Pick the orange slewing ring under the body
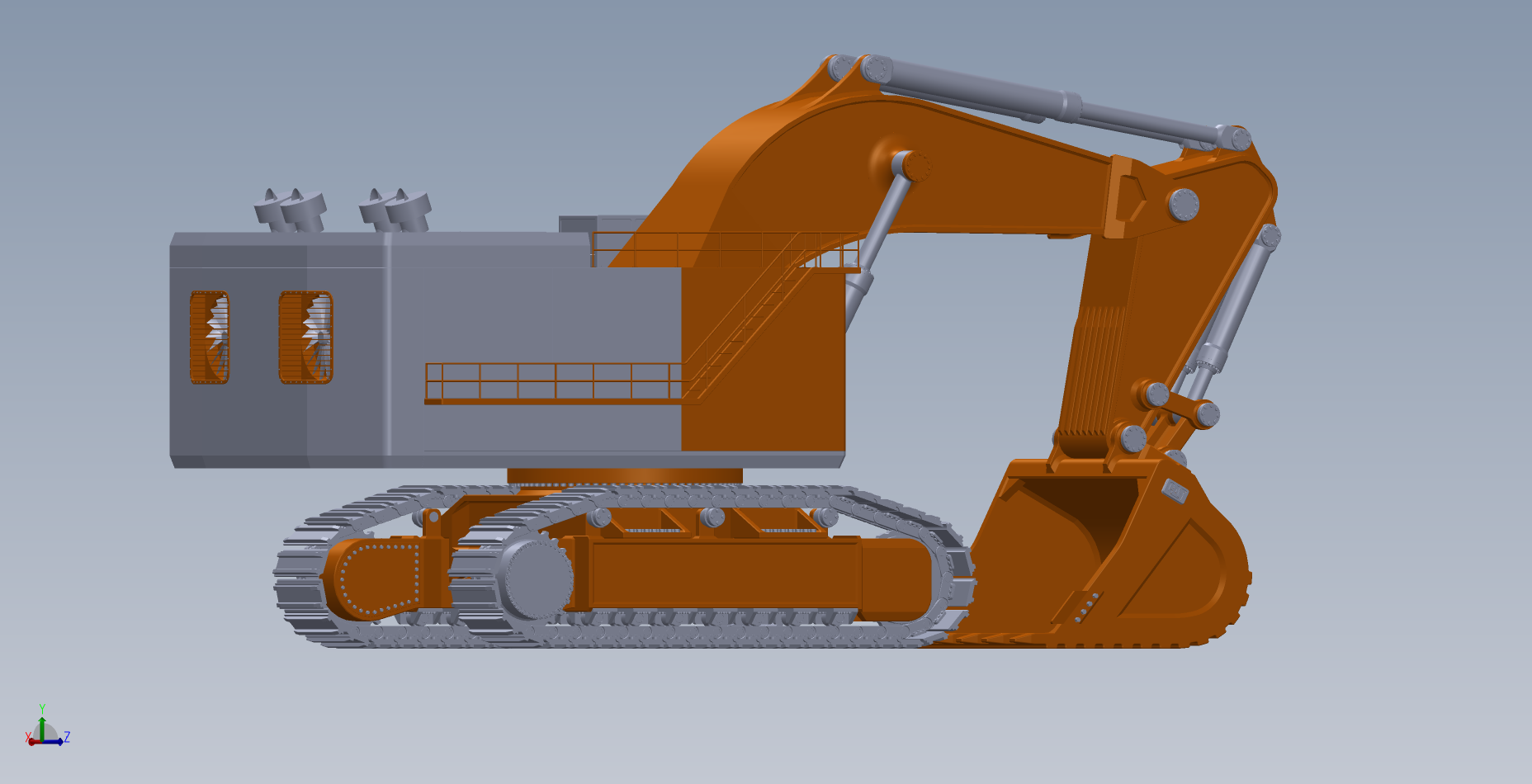The image size is (1532, 784). pyautogui.click(x=624, y=476)
